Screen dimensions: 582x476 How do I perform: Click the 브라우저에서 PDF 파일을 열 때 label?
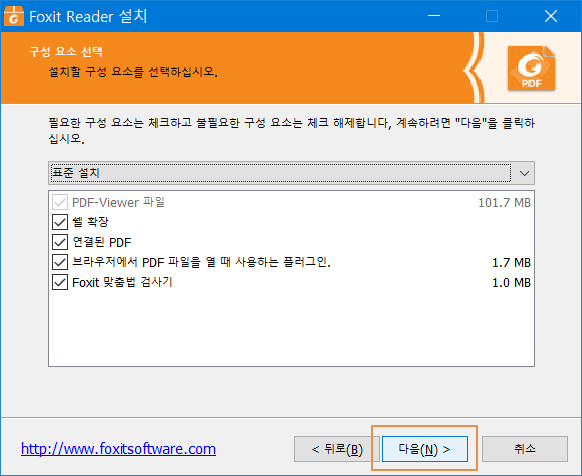coord(201,262)
